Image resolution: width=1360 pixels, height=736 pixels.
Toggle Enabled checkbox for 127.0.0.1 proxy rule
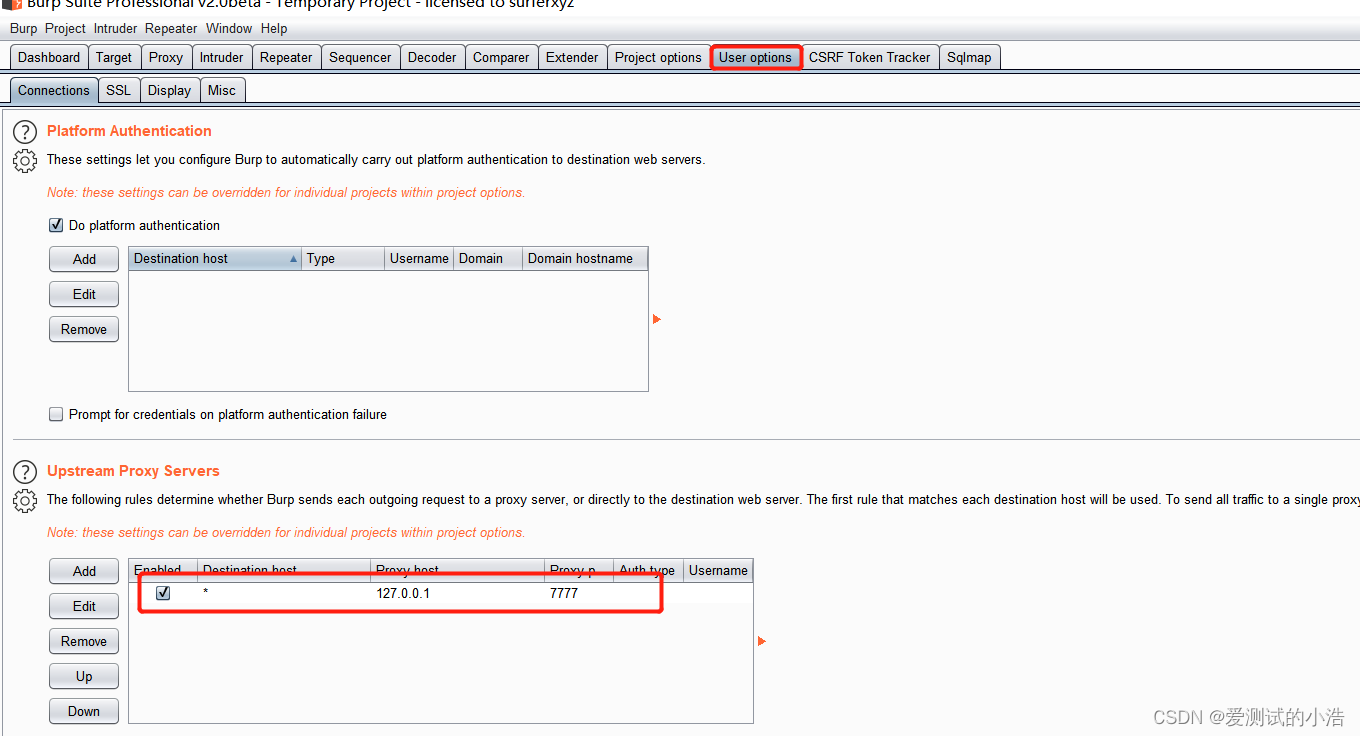[x=163, y=593]
